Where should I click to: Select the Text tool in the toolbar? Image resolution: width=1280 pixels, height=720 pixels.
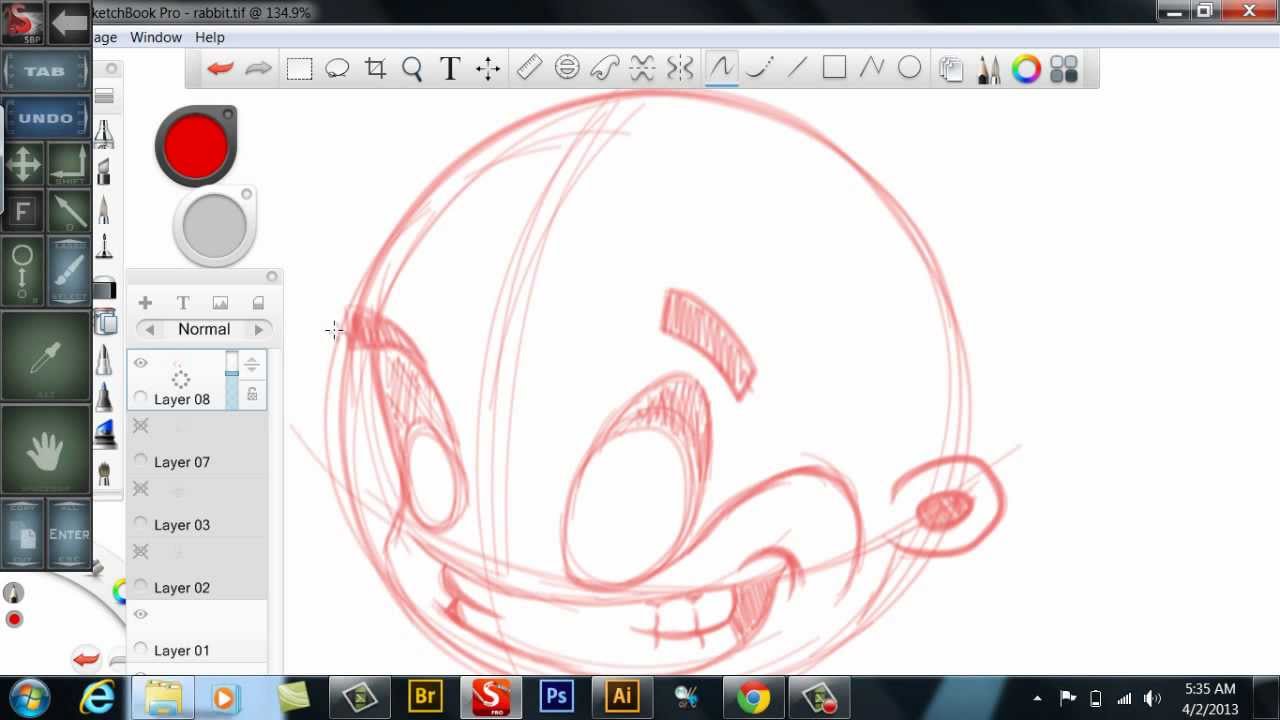pos(449,68)
